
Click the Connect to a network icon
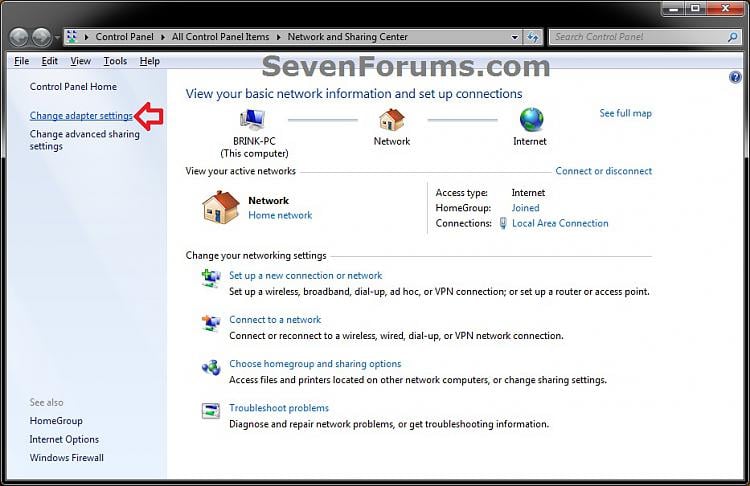(x=211, y=323)
